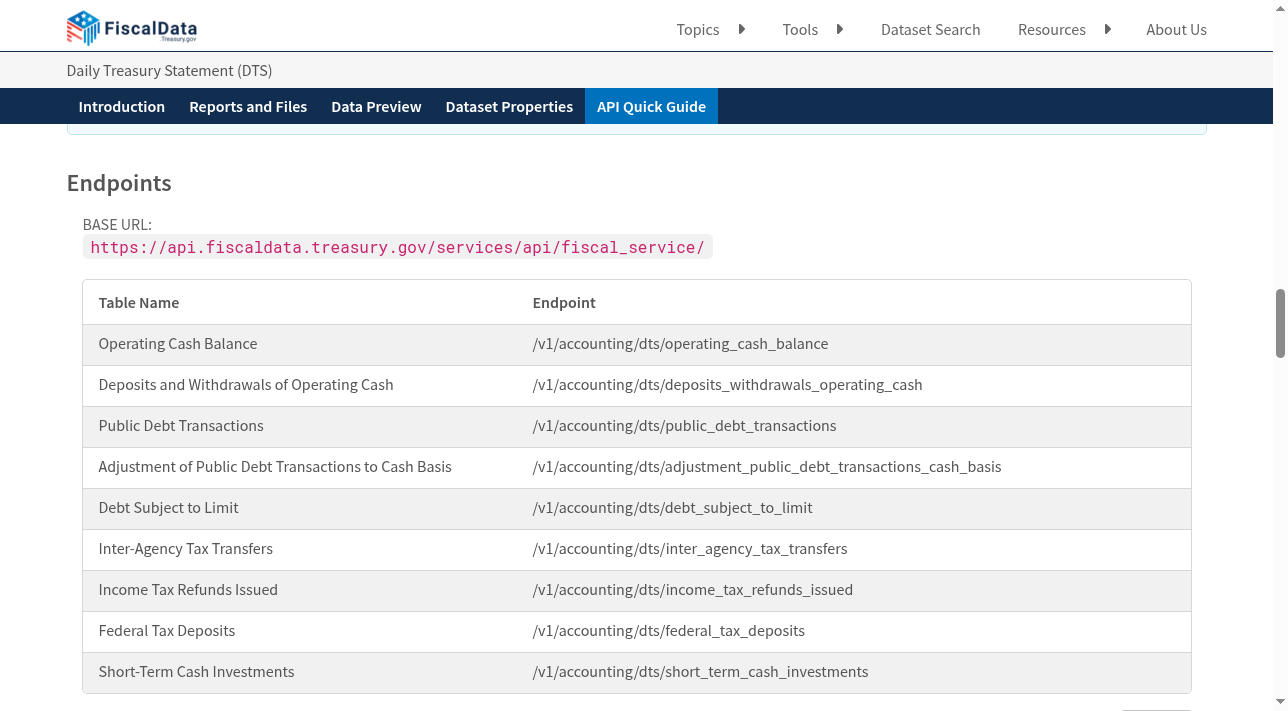The width and height of the screenshot is (1288, 711).
Task: Select Deposits and Withdrawals of Operating Cash
Action: click(x=246, y=385)
